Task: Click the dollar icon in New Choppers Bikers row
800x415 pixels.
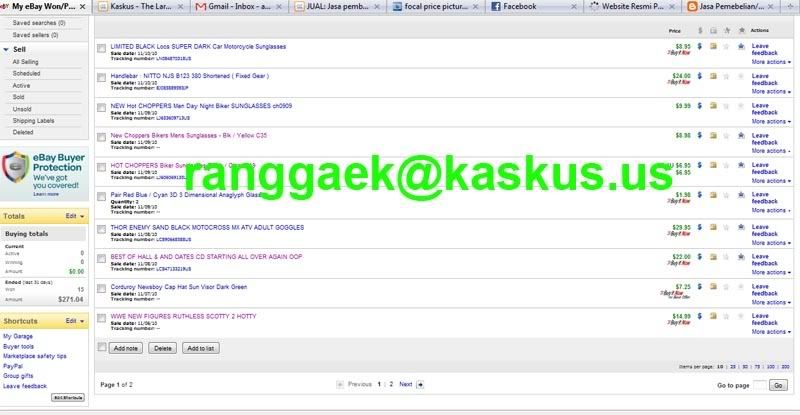Action: coord(700,135)
